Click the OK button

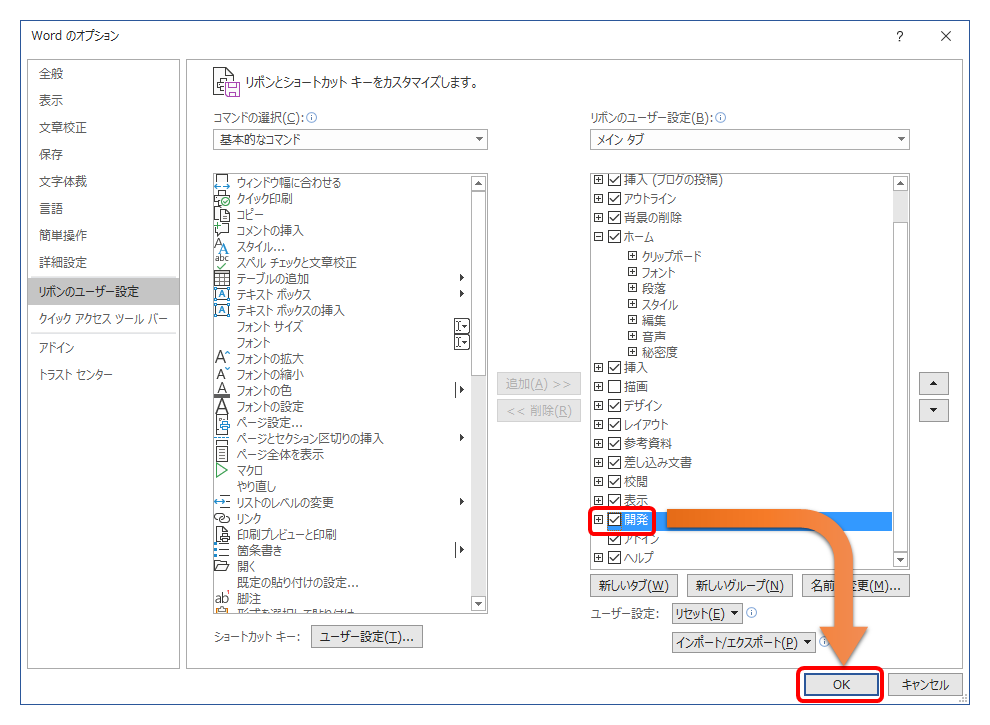[x=840, y=685]
